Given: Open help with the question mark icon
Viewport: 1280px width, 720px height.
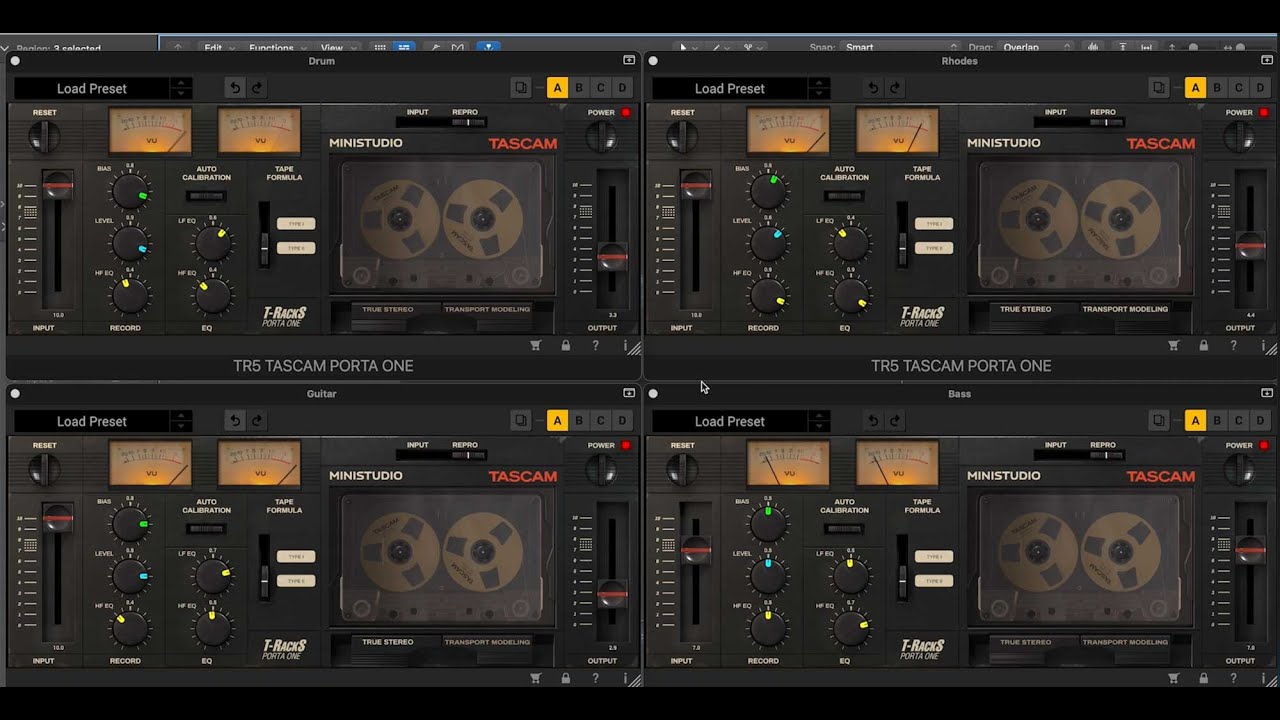Looking at the screenshot, I should pos(595,344).
